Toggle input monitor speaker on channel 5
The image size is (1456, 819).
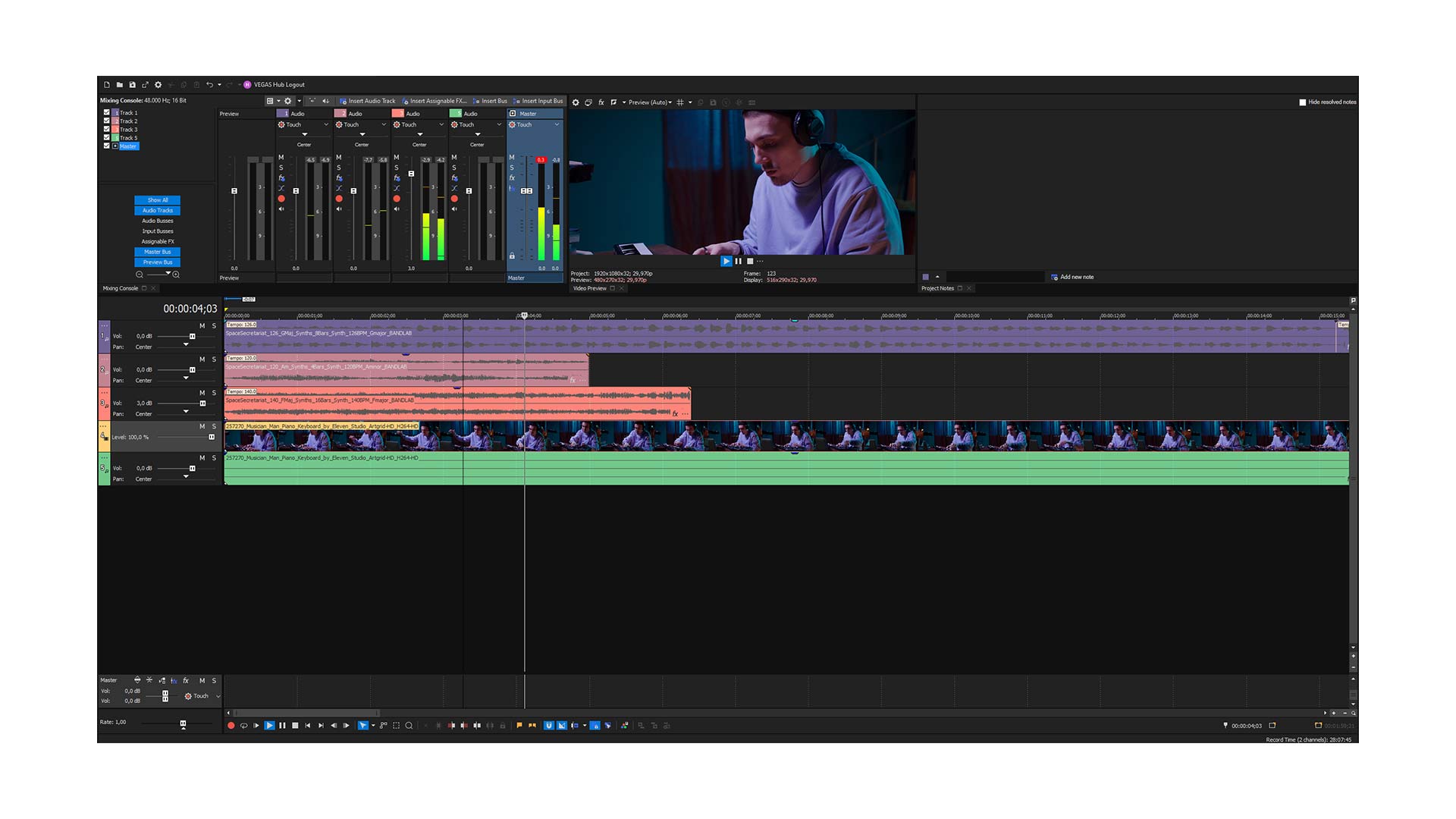[454, 209]
